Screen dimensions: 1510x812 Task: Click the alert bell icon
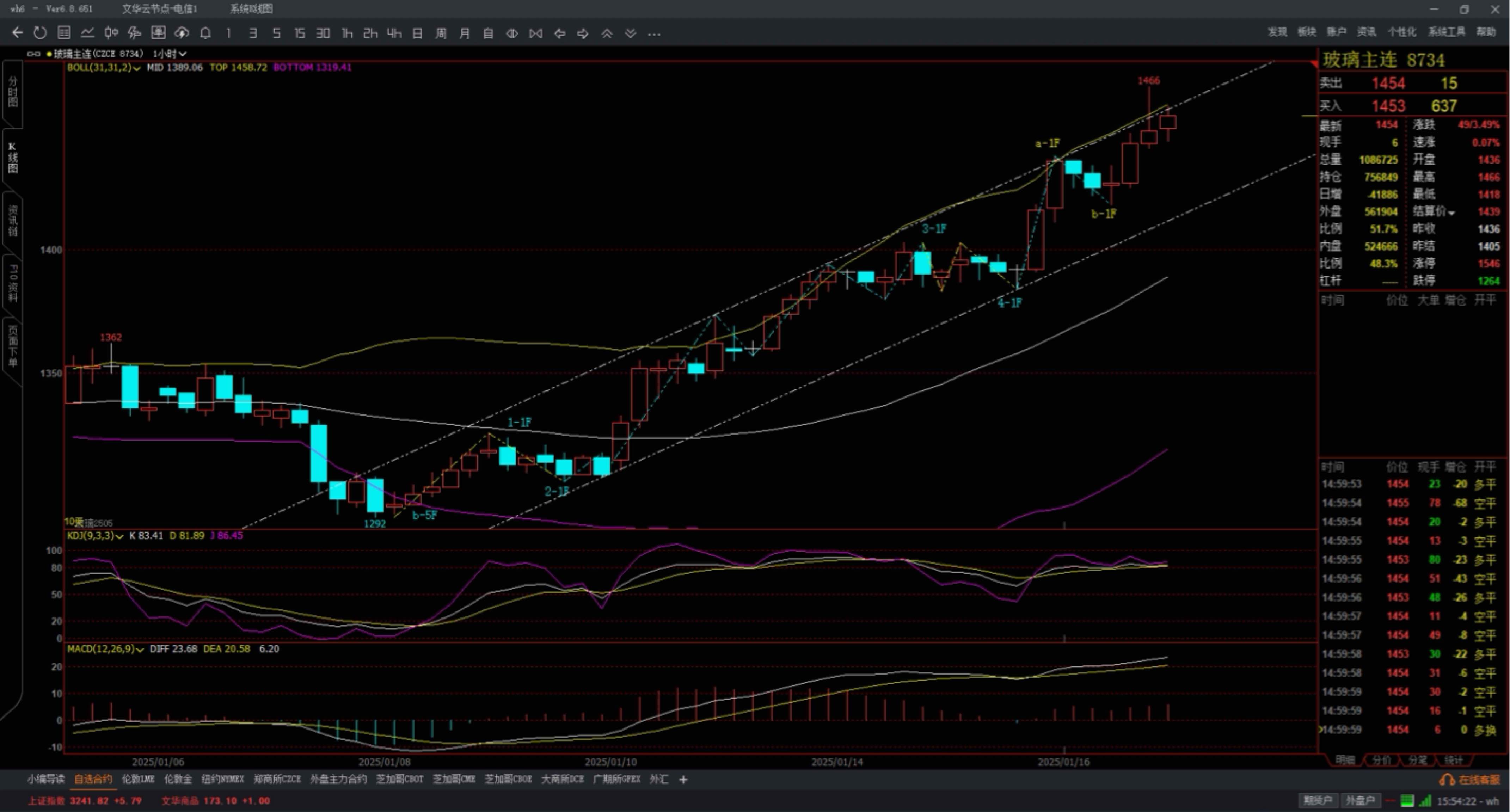[x=205, y=33]
